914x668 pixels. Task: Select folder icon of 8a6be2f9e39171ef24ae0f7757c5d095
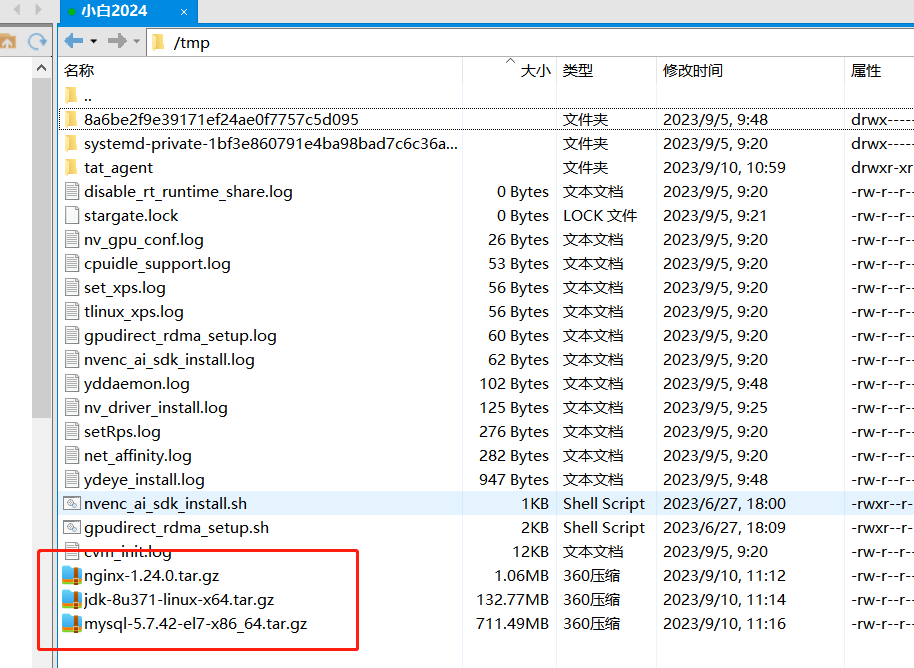click(x=71, y=119)
